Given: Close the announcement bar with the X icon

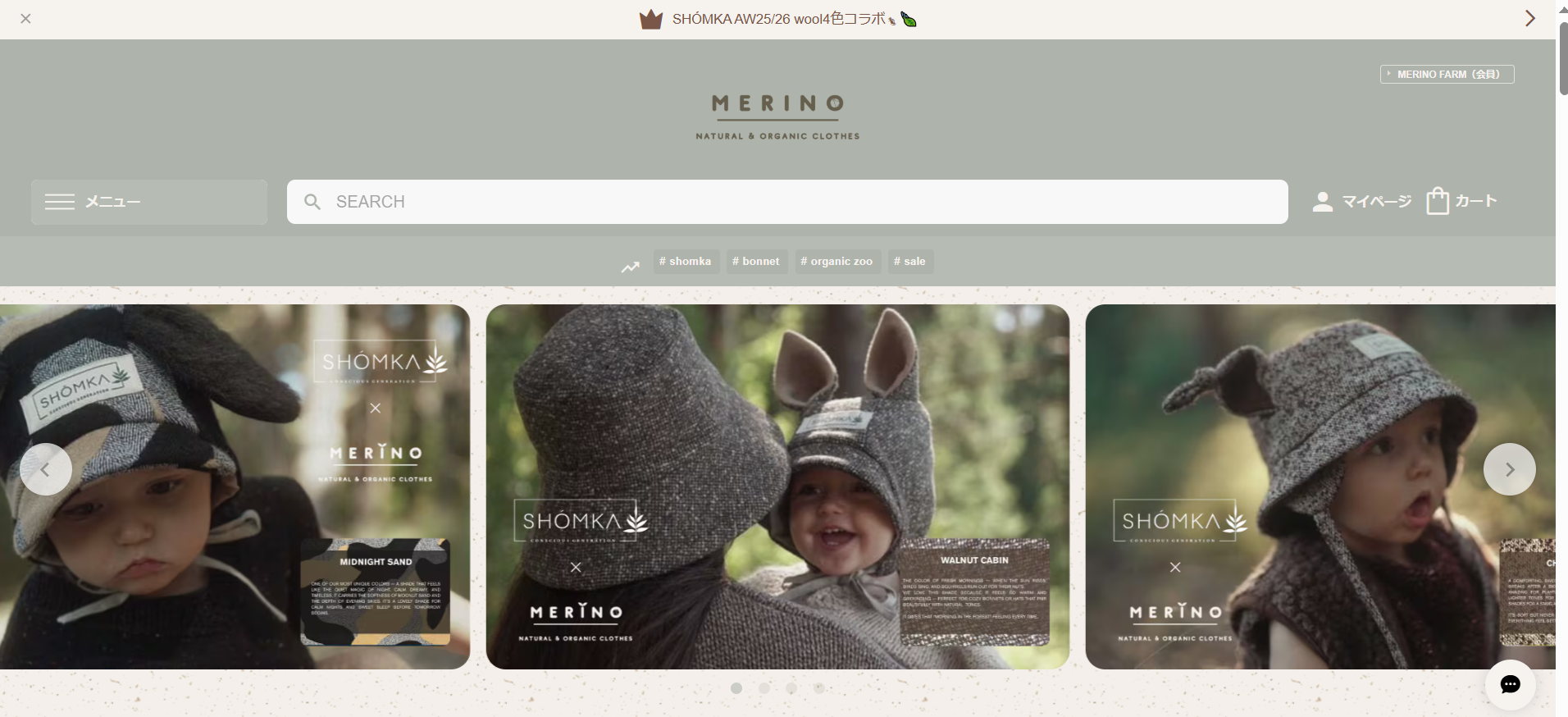Looking at the screenshot, I should click(x=25, y=18).
